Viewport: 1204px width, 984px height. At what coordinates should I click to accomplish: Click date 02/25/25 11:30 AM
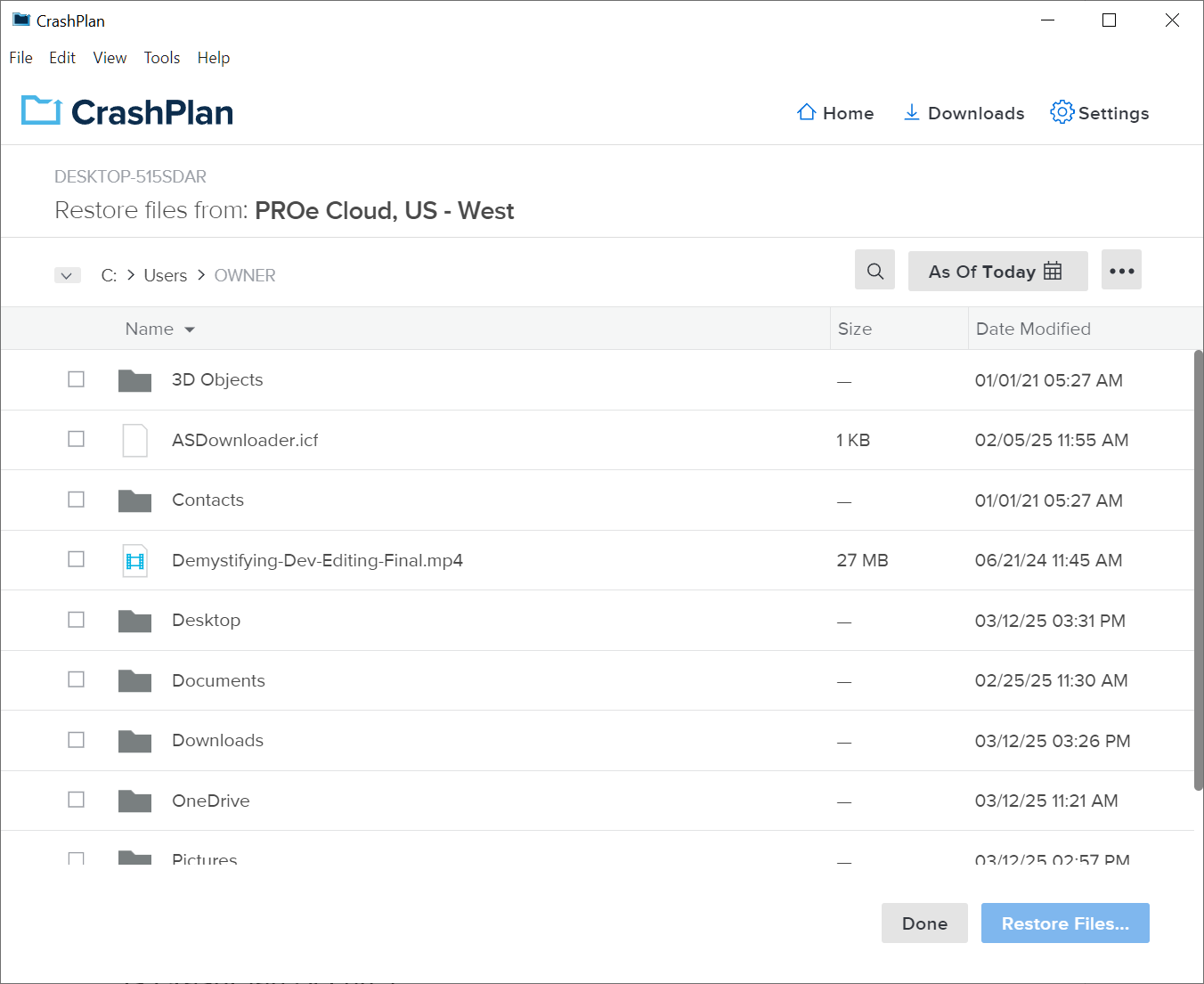coord(1051,680)
